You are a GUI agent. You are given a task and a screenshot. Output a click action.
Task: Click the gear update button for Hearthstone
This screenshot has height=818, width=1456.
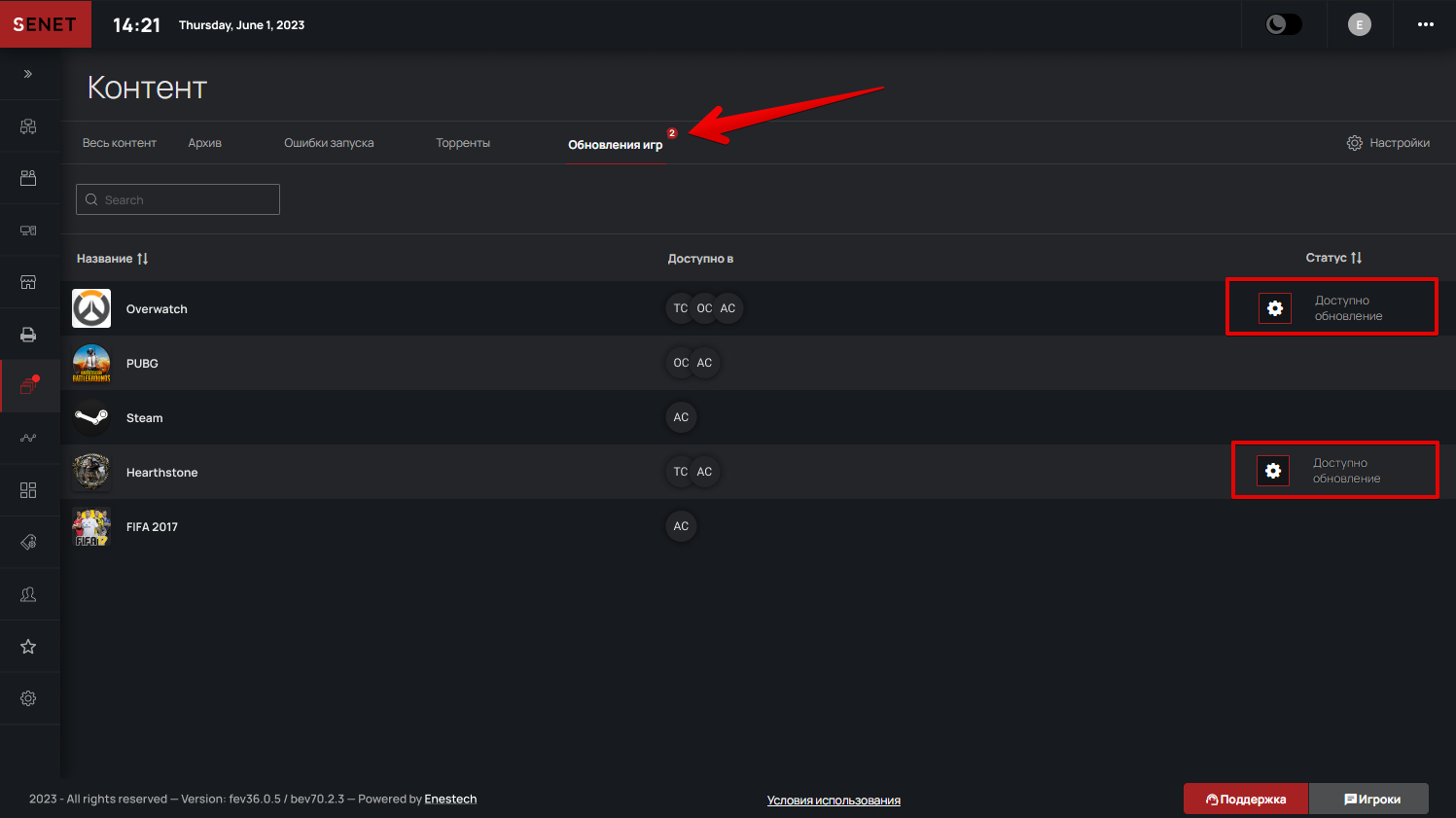click(x=1273, y=471)
